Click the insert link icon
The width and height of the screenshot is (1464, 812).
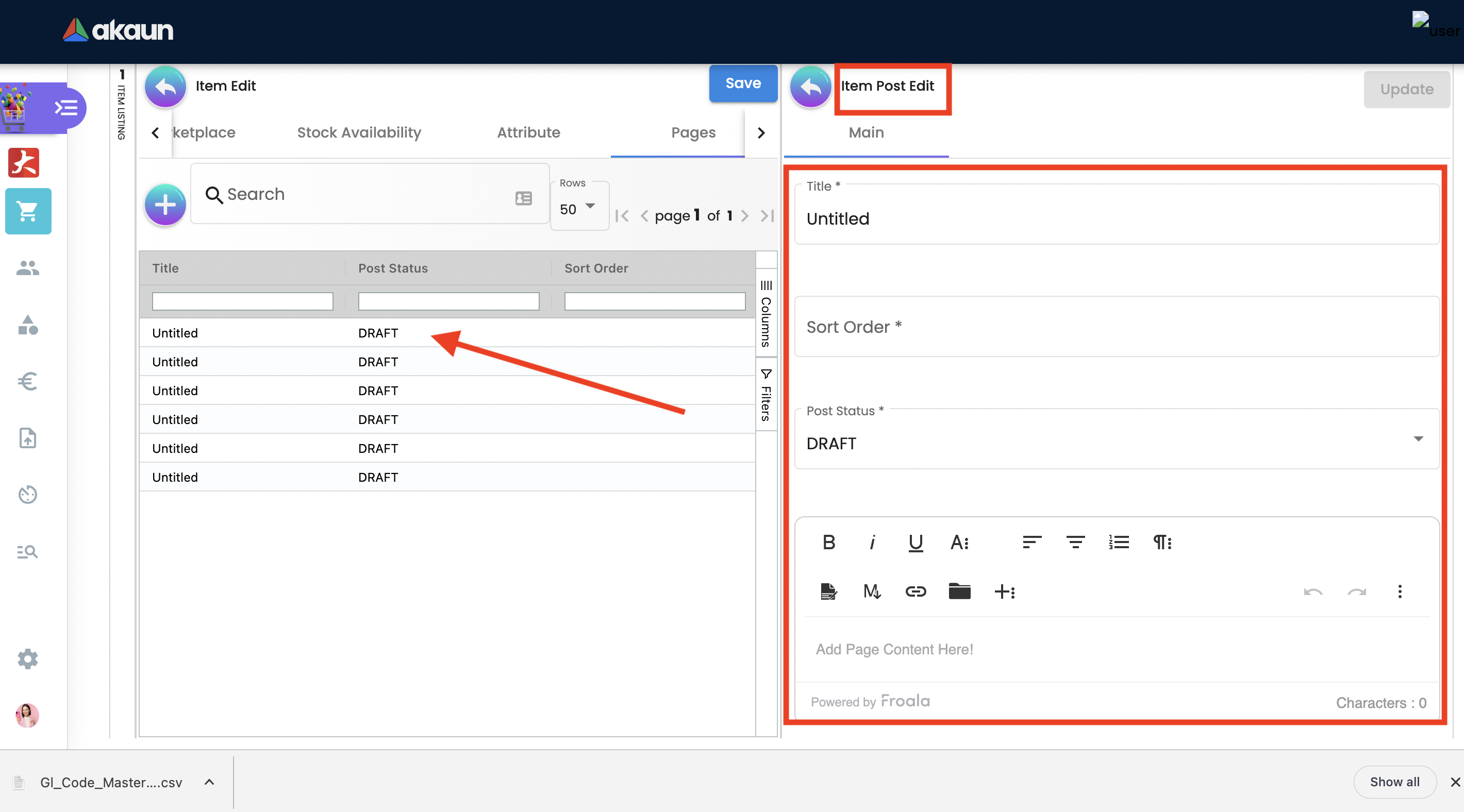click(x=915, y=591)
